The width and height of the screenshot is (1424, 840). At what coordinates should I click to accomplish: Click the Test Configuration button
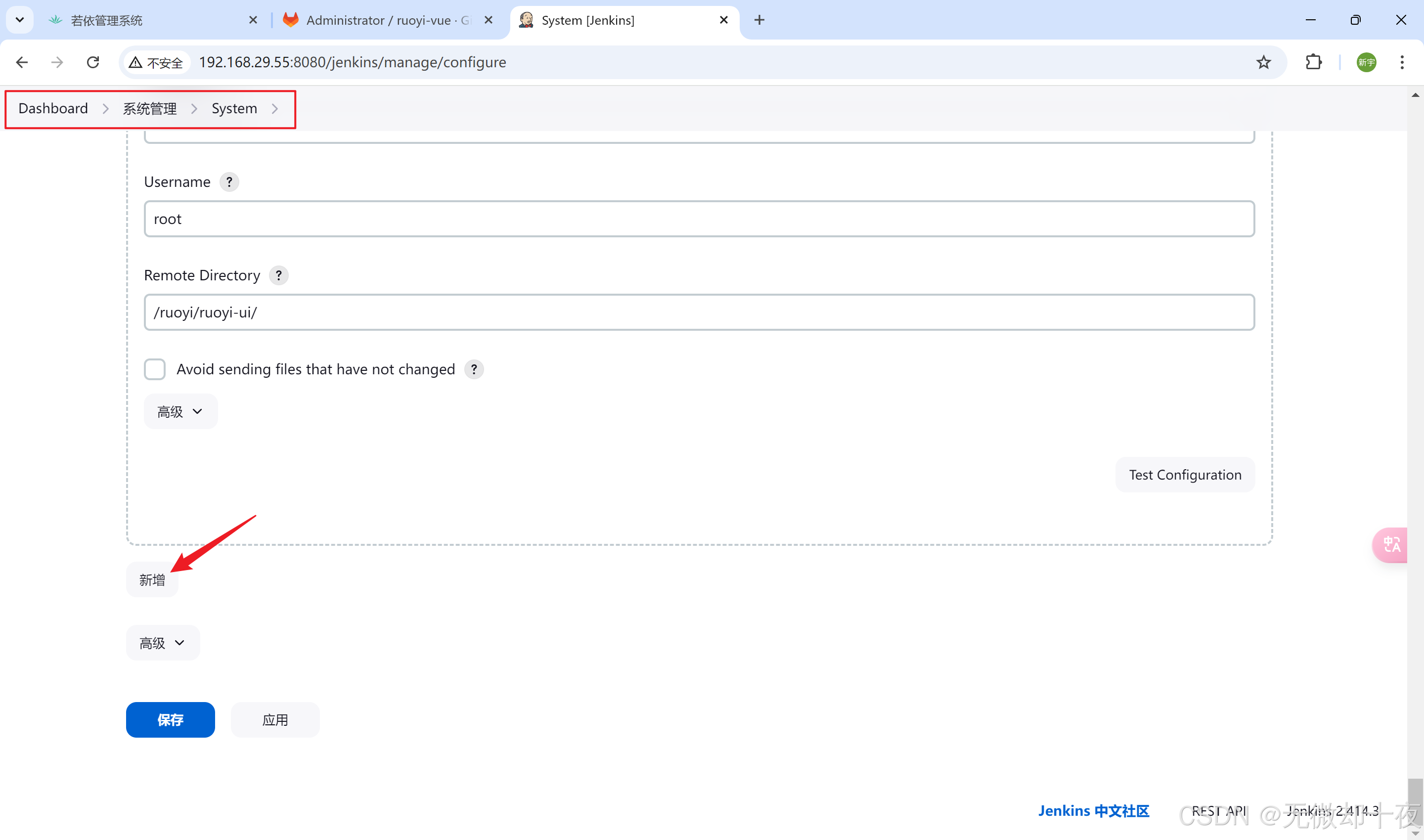pos(1185,474)
